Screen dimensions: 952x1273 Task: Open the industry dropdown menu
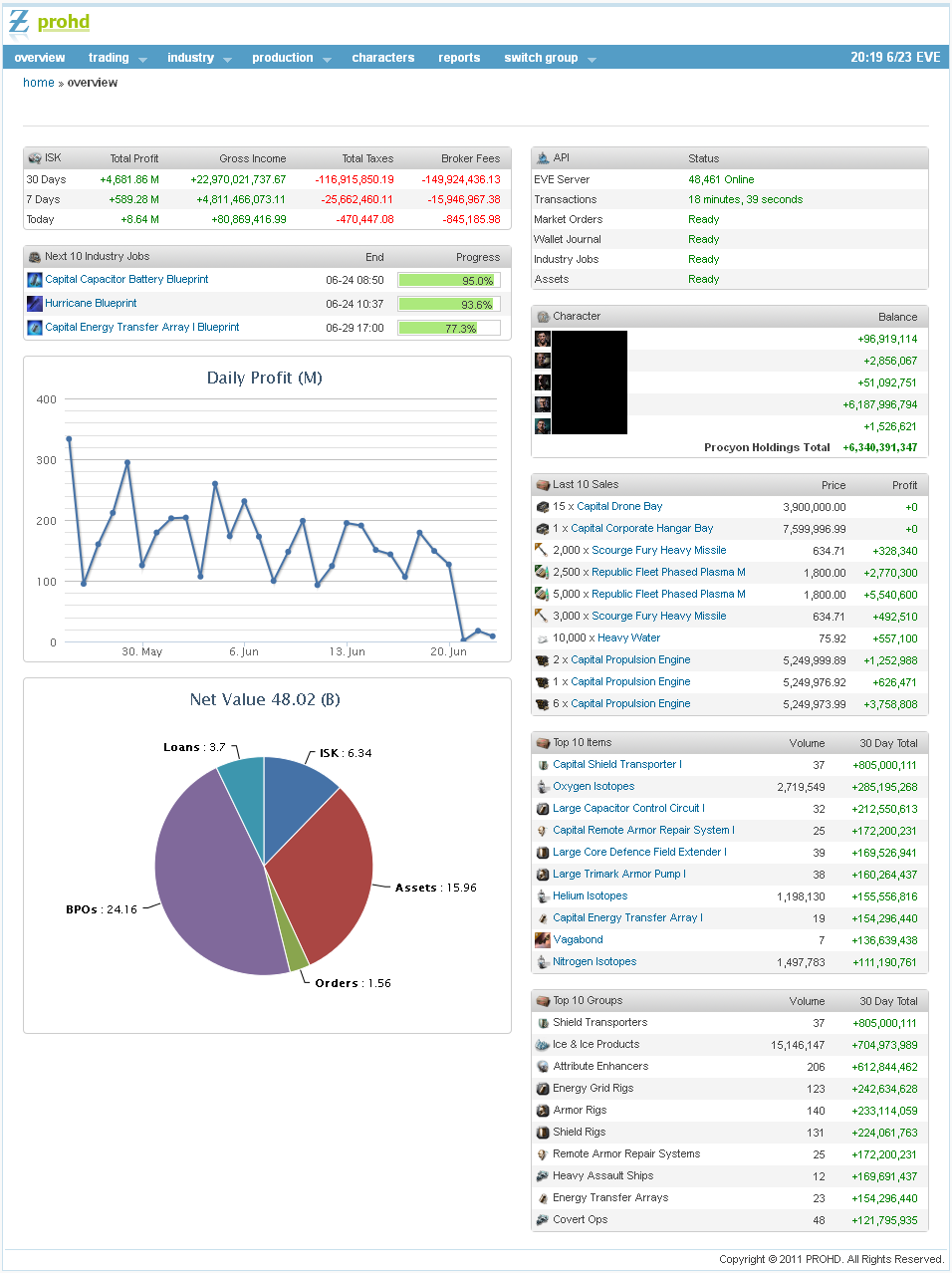[x=198, y=58]
